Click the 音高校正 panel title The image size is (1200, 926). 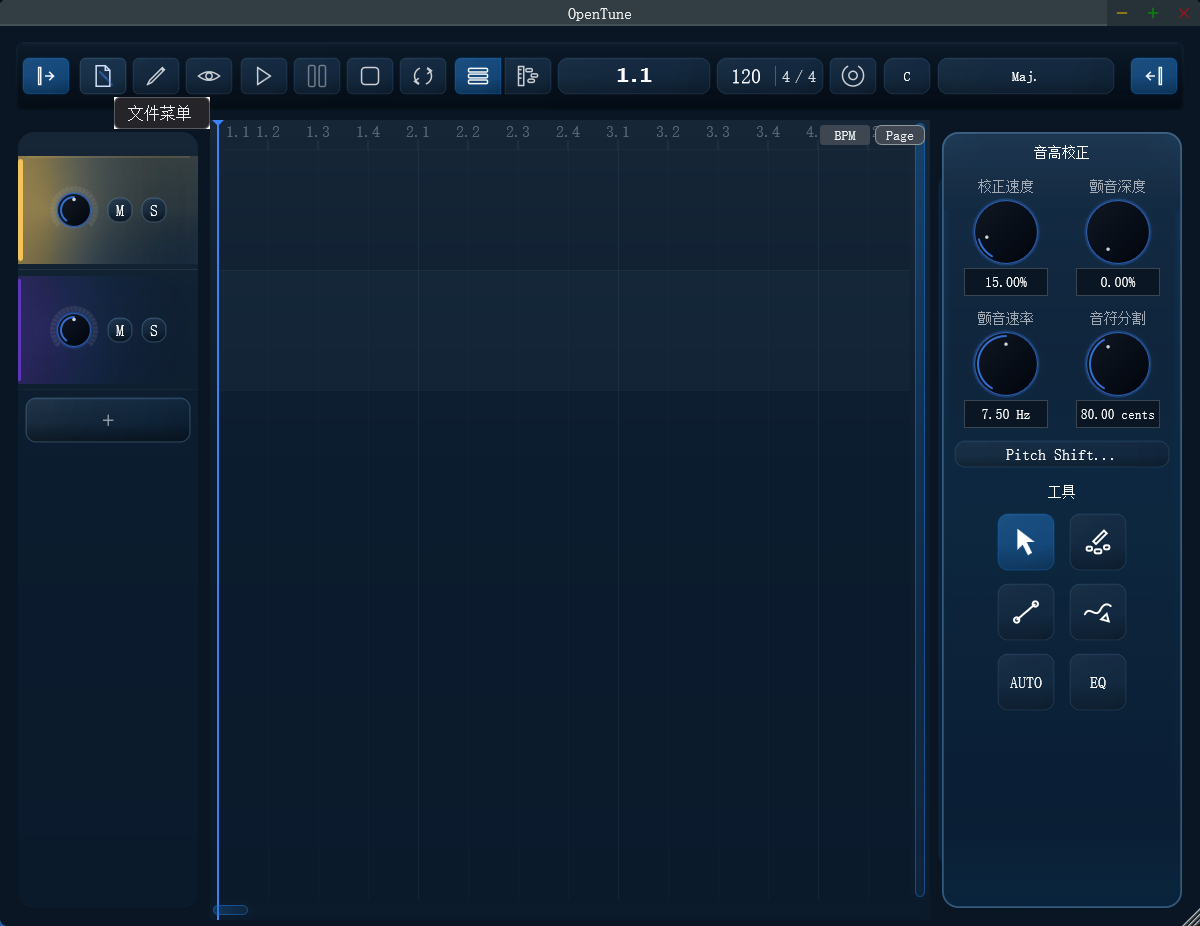[x=1061, y=153]
